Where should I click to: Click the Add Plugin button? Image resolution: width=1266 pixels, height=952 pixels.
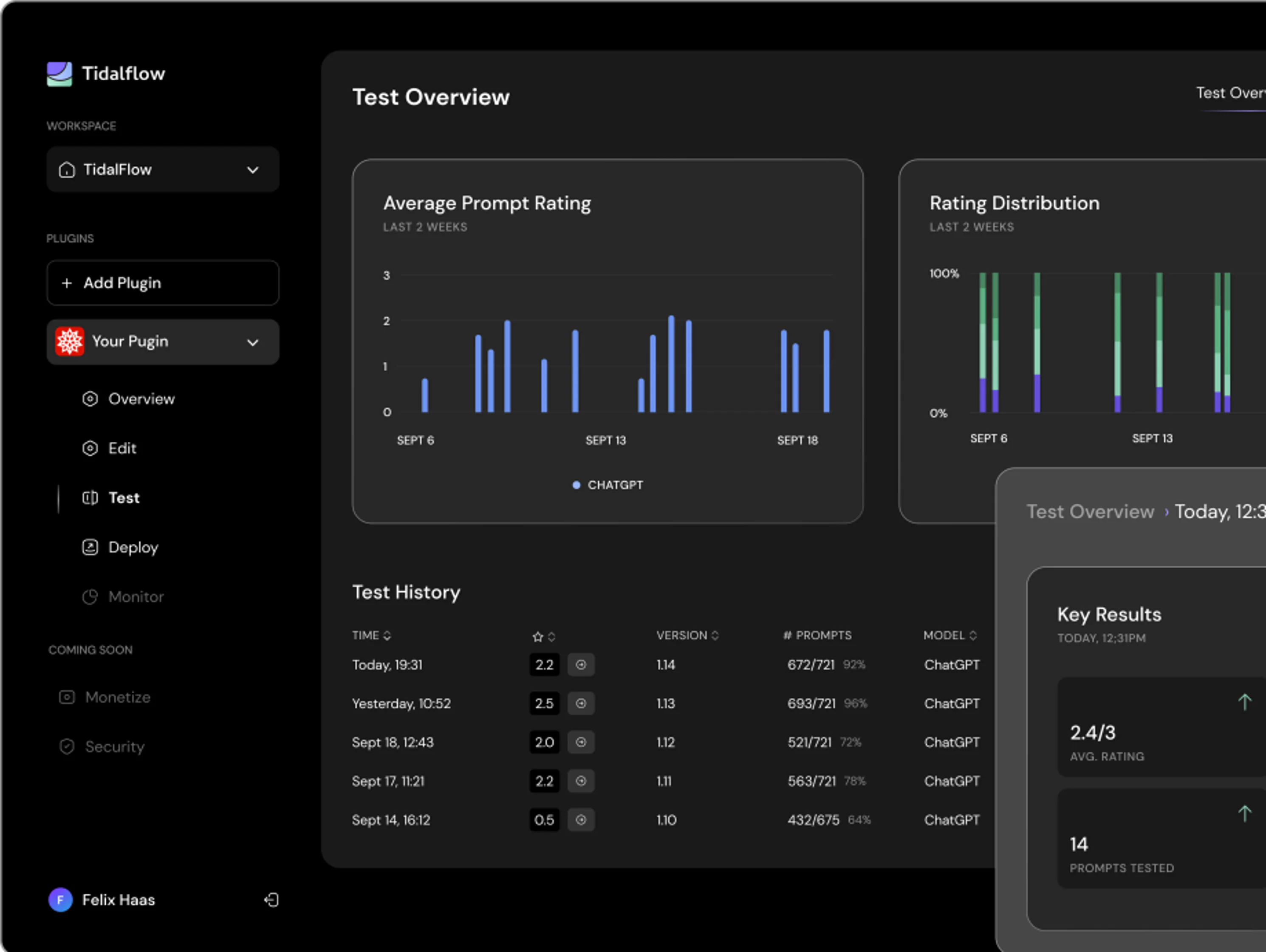point(163,283)
